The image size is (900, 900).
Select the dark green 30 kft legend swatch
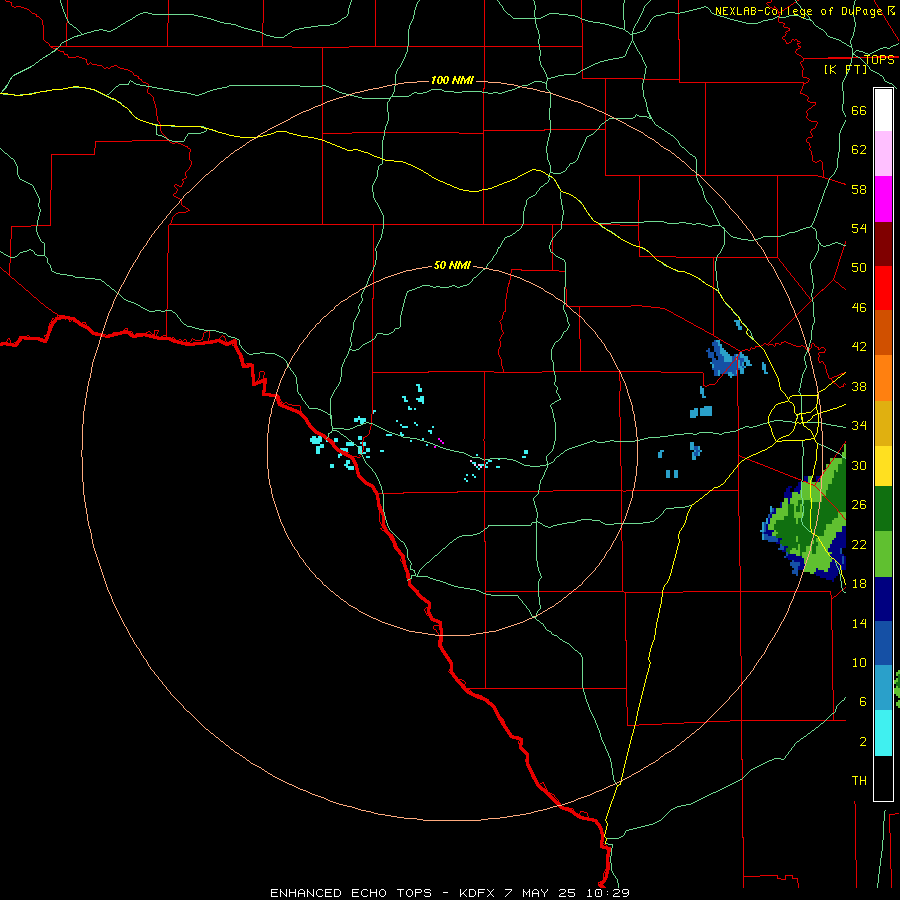point(883,509)
